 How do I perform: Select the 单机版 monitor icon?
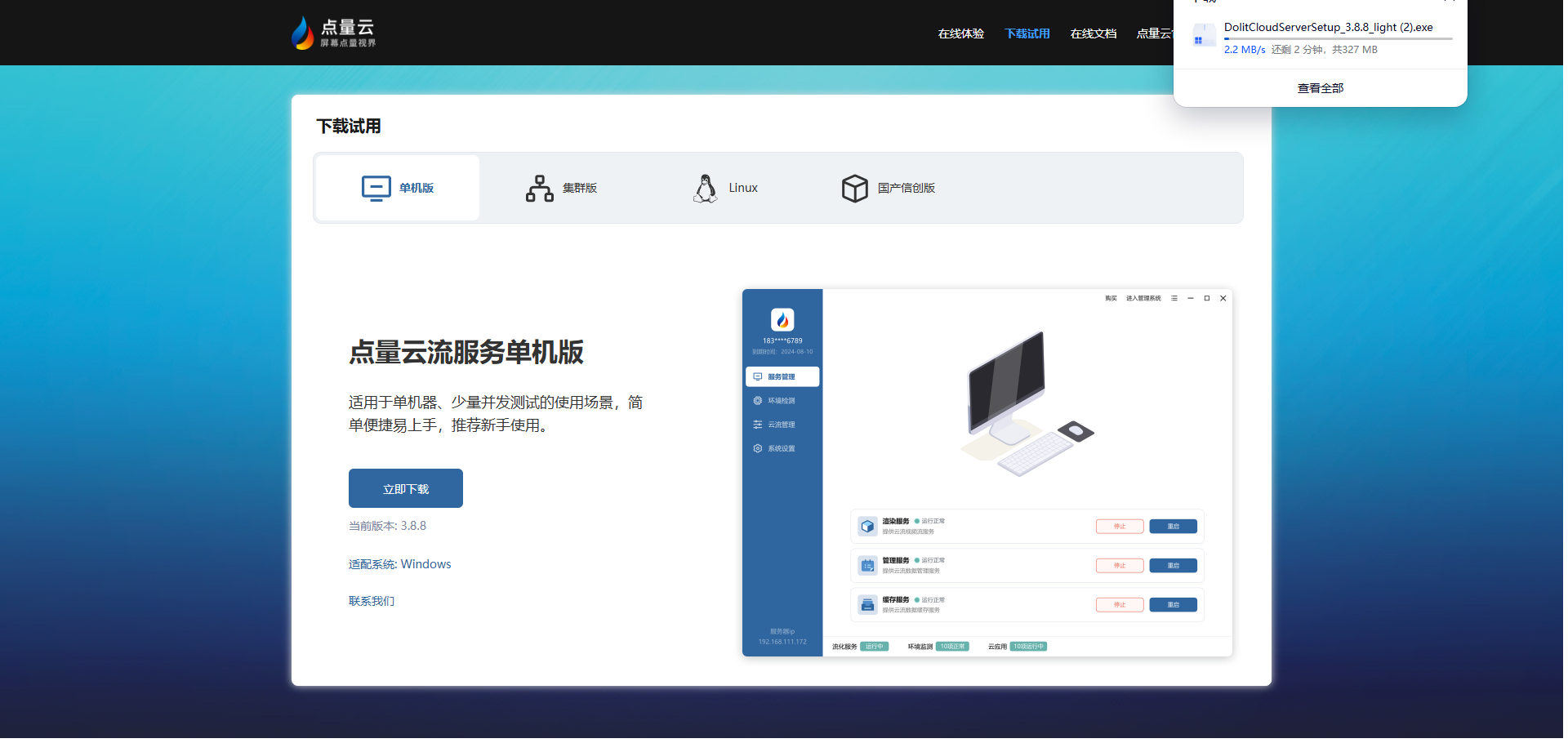tap(376, 189)
